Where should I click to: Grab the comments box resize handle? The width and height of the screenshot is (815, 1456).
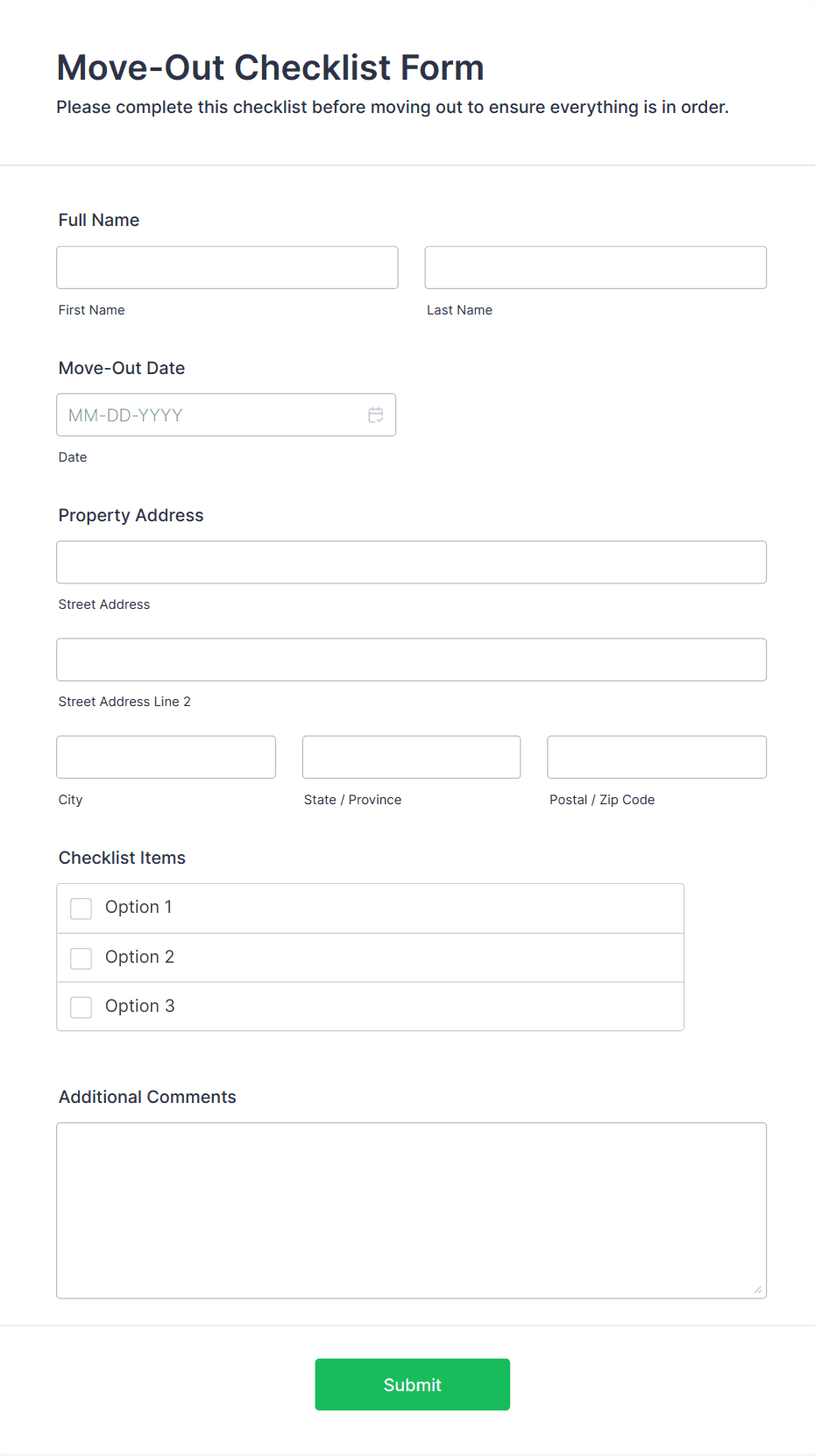[758, 1290]
